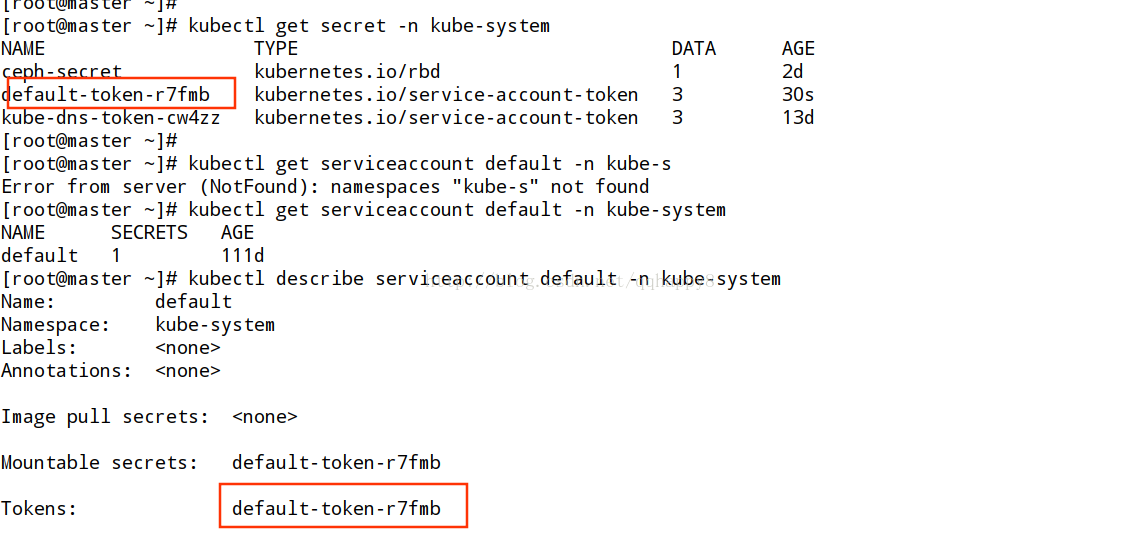This screenshot has width=1121, height=541.
Task: Click the 111d serviceaccount age value
Action: 243,255
